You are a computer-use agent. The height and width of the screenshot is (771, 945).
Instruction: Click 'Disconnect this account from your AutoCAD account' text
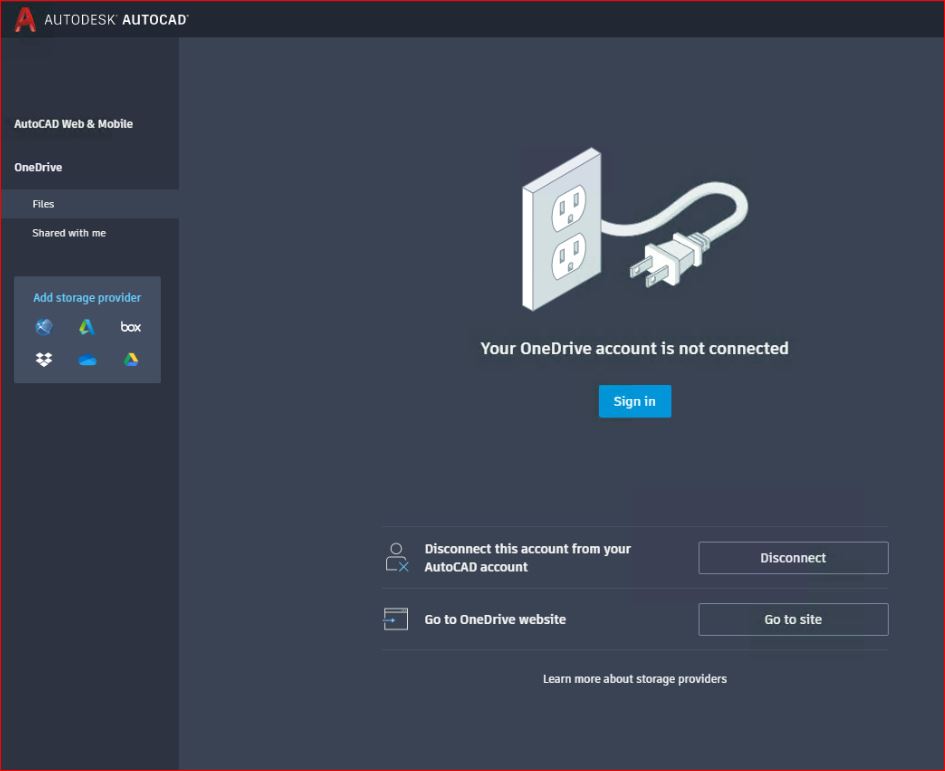tap(527, 558)
